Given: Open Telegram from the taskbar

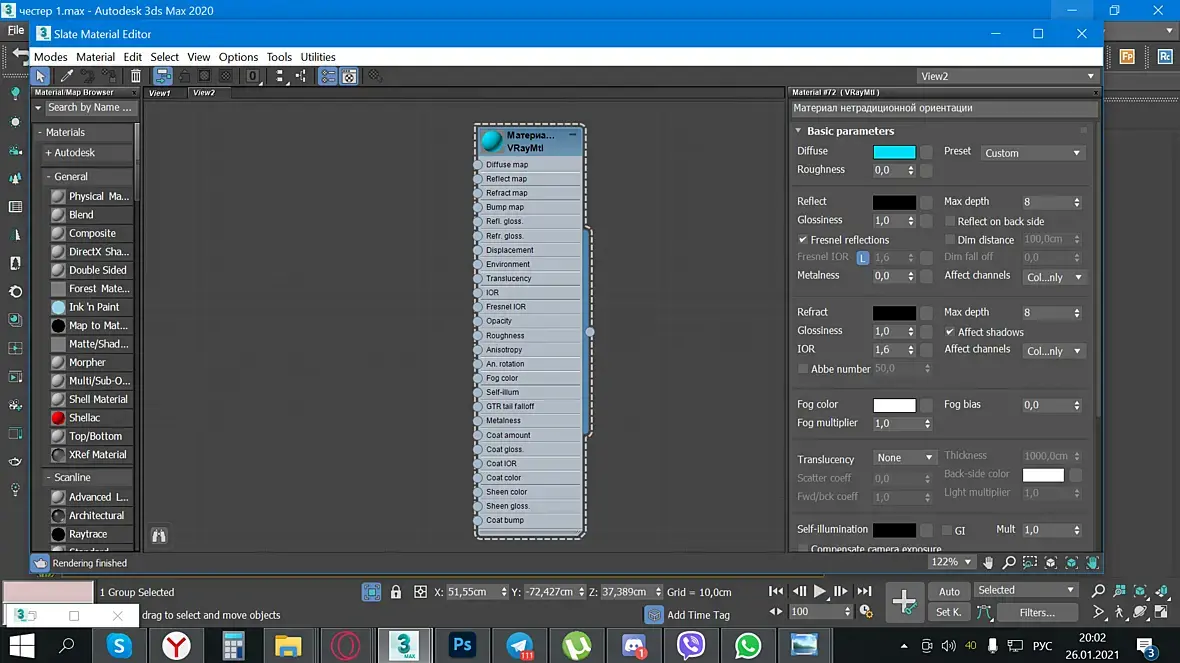Looking at the screenshot, I should point(519,645).
